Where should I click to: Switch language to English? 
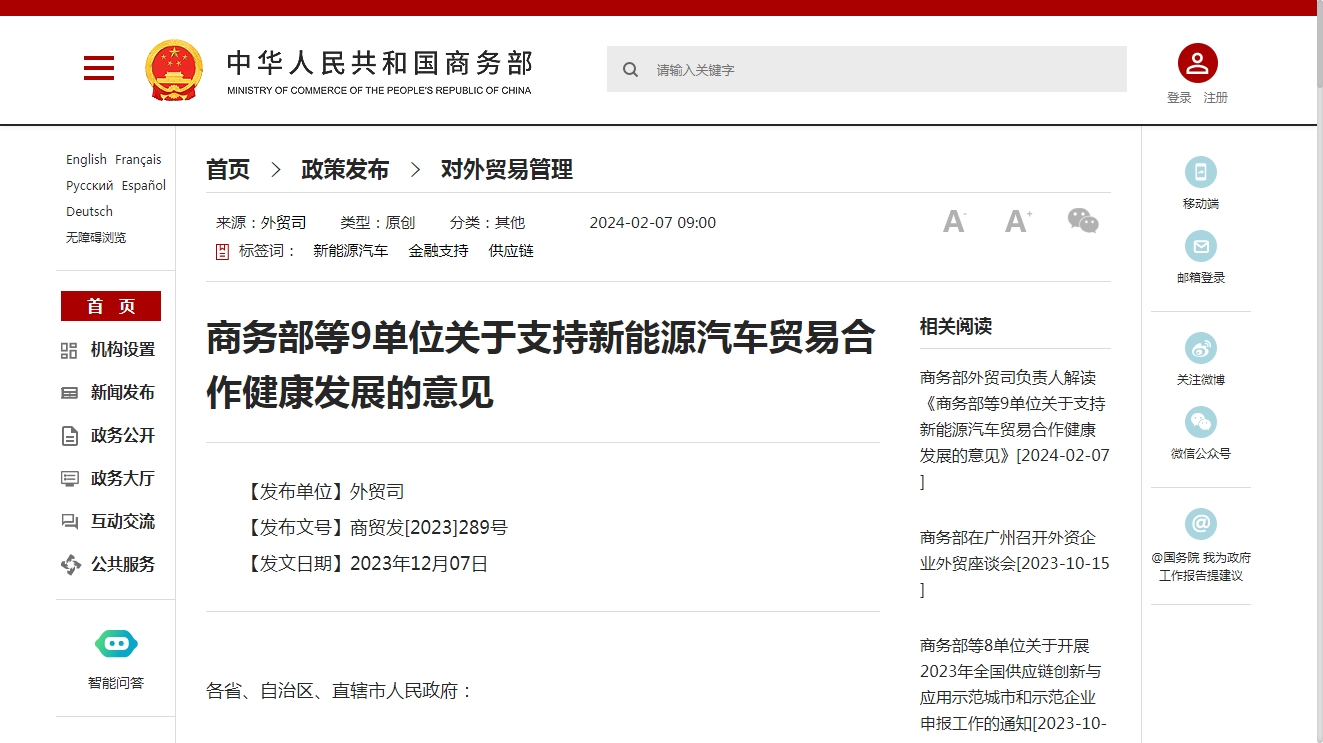(x=86, y=160)
